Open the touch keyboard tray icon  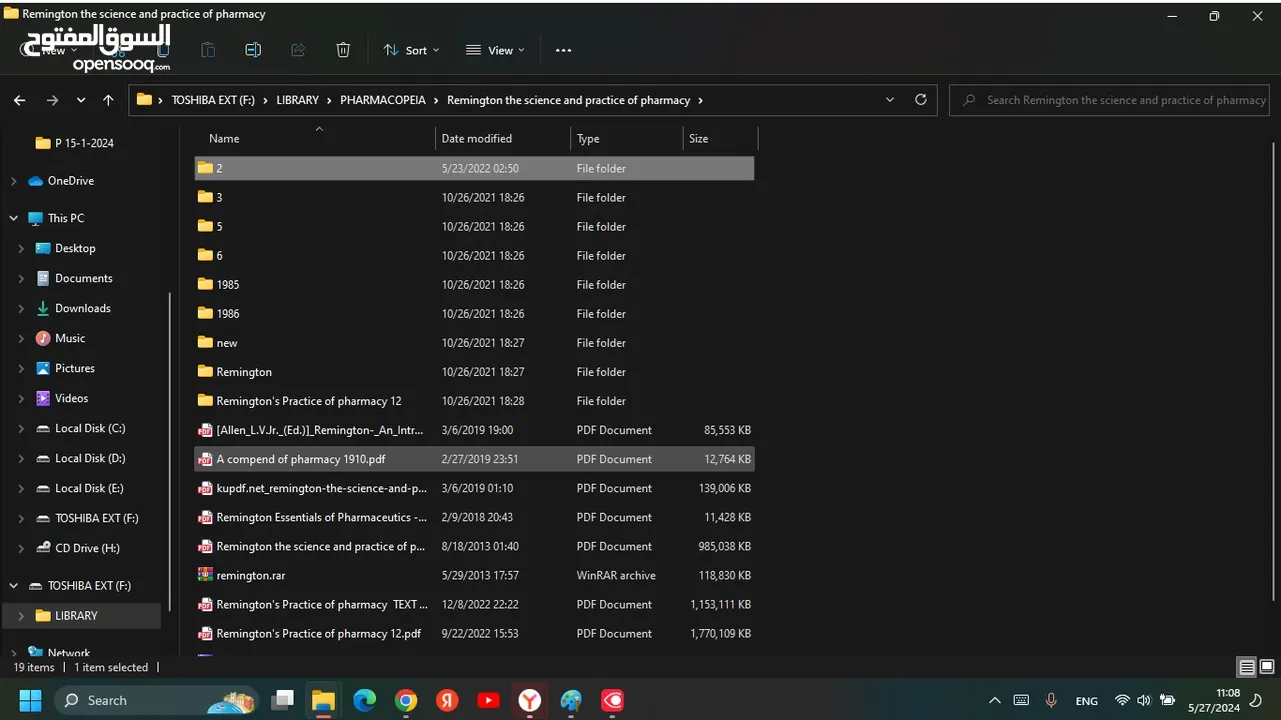point(1021,701)
